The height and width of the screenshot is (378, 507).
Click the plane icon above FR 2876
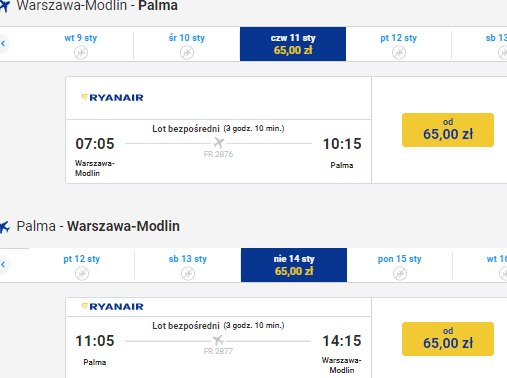(219, 143)
